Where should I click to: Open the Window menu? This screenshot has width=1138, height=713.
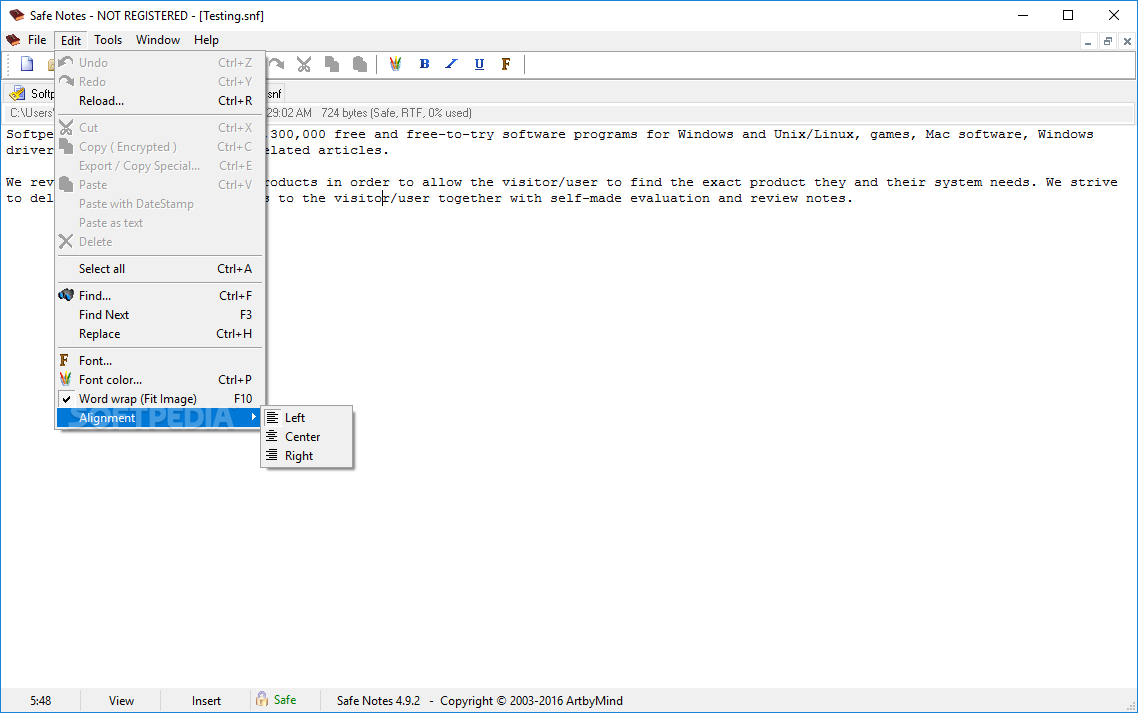157,40
